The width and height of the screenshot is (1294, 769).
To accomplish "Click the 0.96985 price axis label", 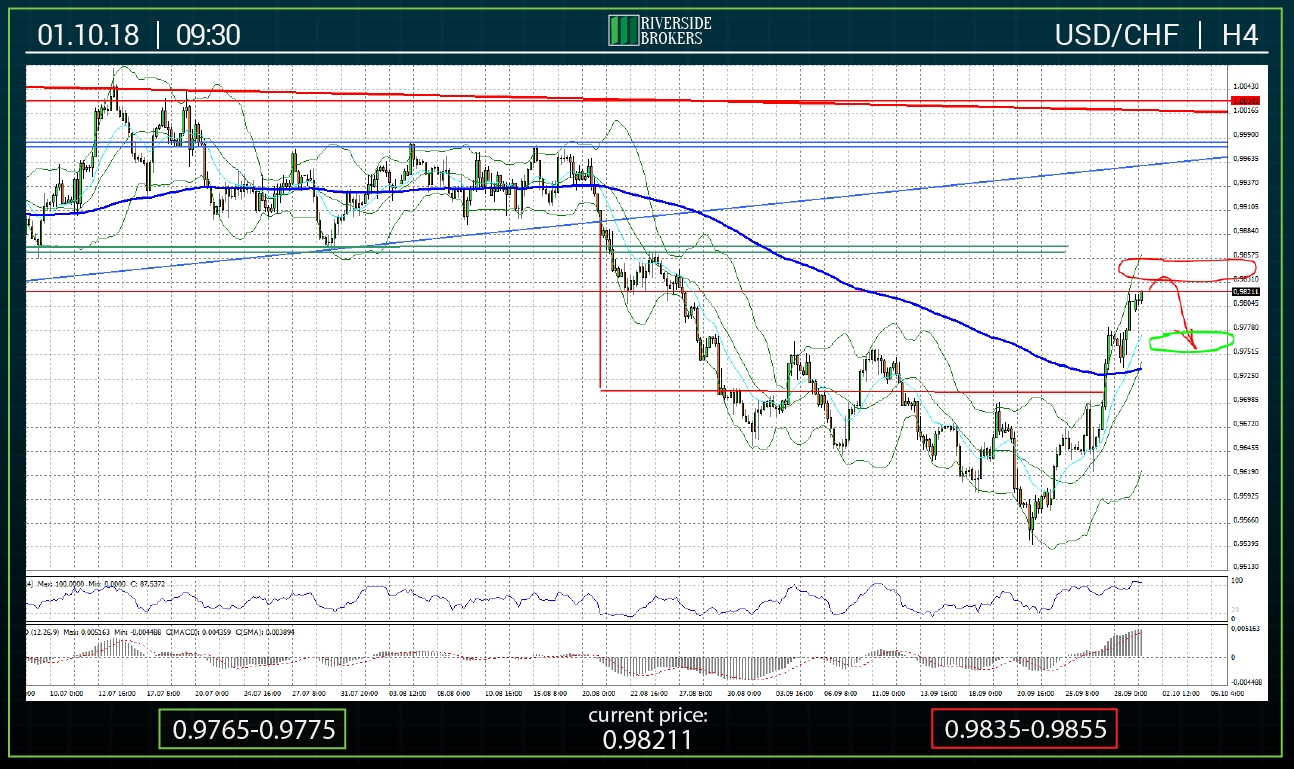I will 1246,399.
